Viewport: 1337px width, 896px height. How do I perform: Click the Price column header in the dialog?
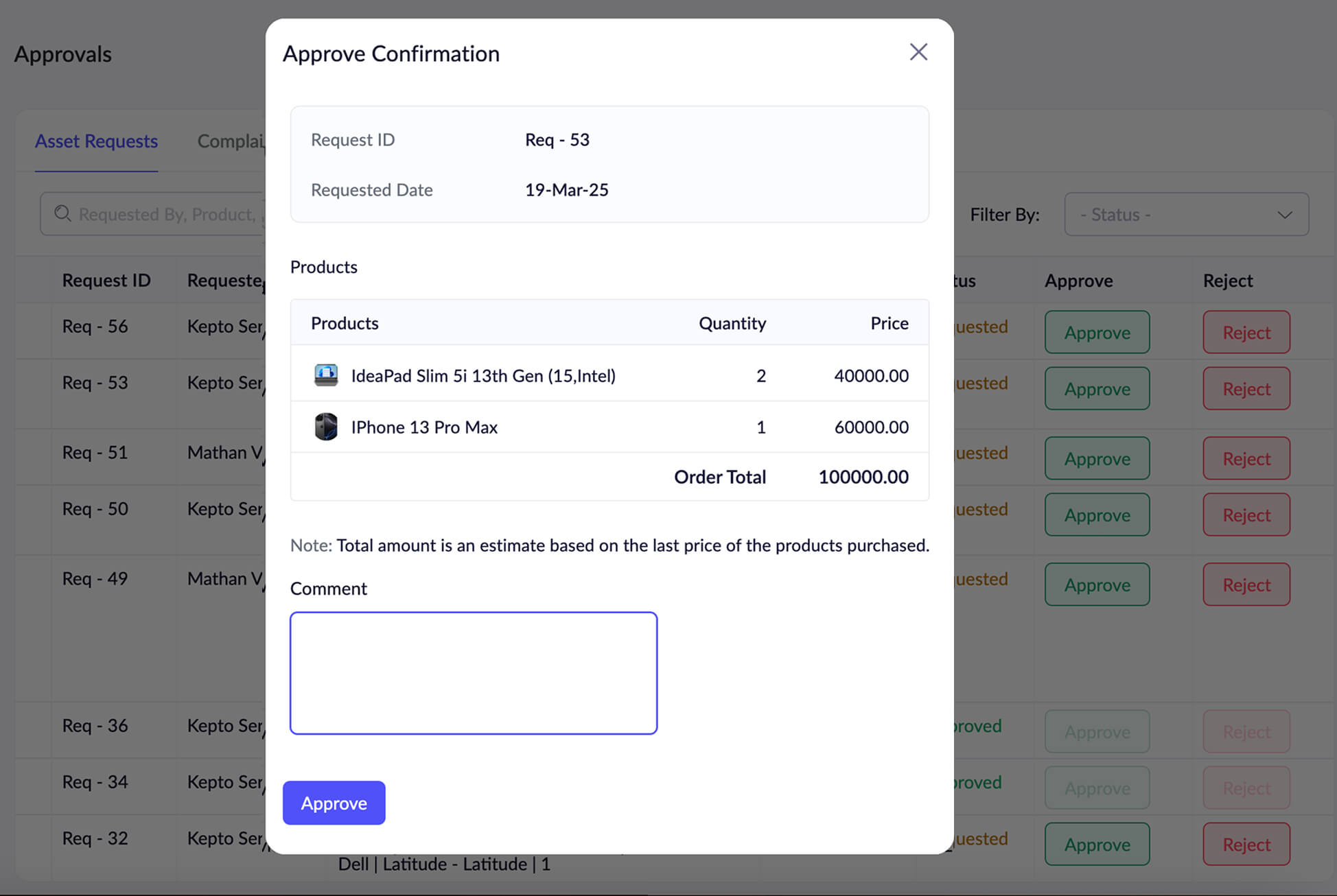pos(890,323)
